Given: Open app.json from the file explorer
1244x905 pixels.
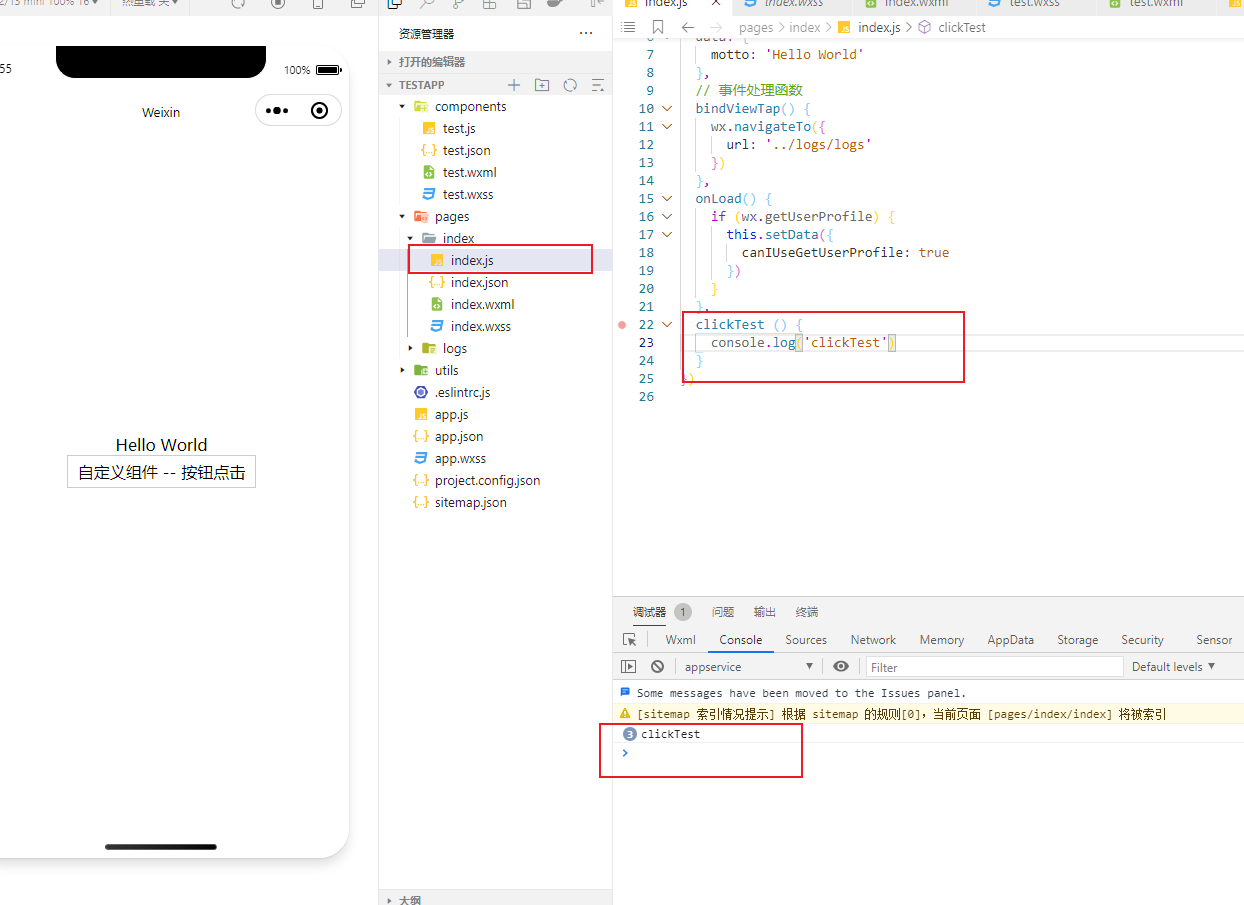Looking at the screenshot, I should pos(458,436).
